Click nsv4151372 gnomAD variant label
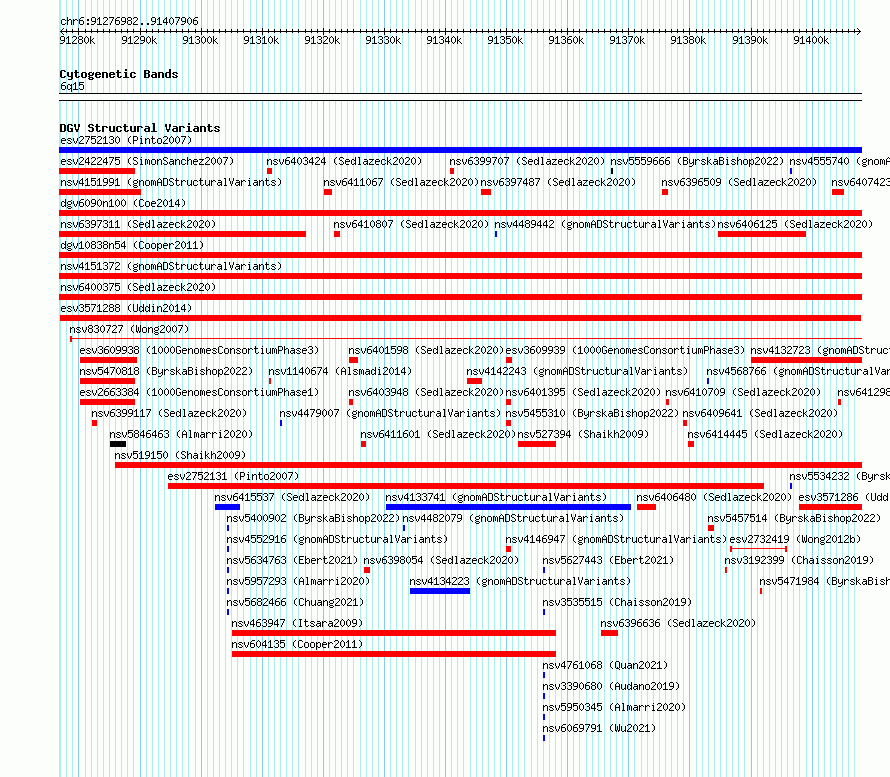 [171, 266]
